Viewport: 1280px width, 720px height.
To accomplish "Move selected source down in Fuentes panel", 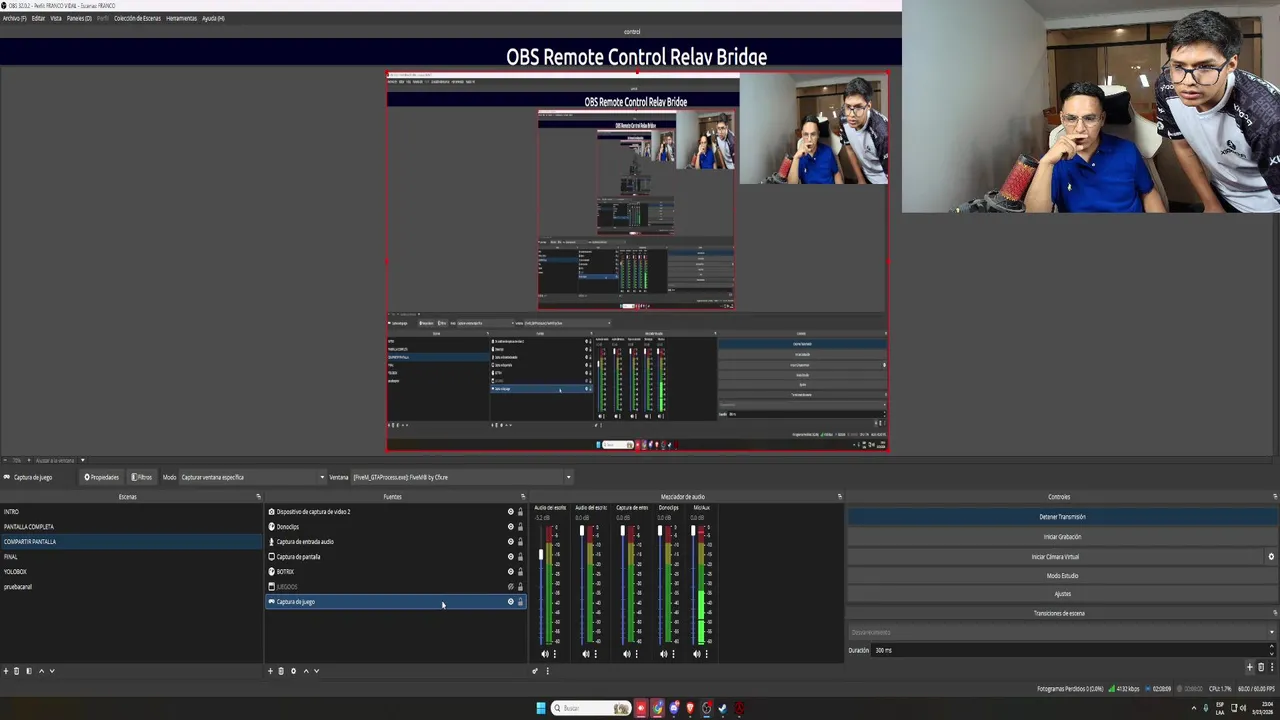I will pyautogui.click(x=316, y=671).
